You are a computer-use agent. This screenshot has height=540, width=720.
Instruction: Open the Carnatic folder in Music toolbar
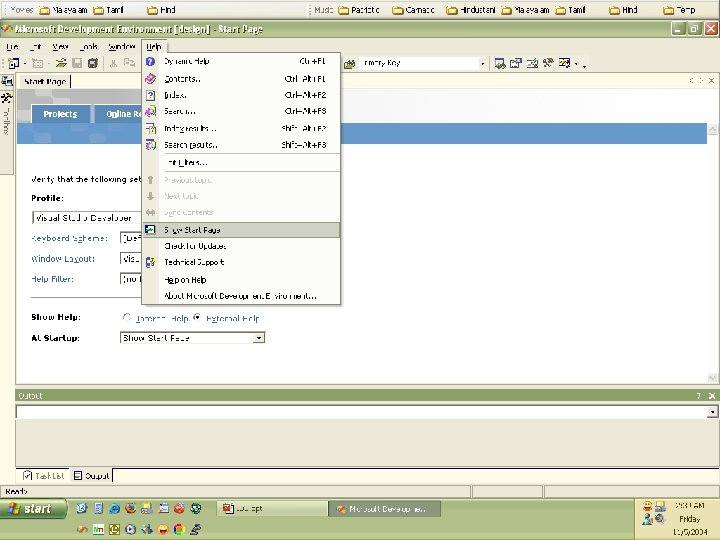click(413, 10)
